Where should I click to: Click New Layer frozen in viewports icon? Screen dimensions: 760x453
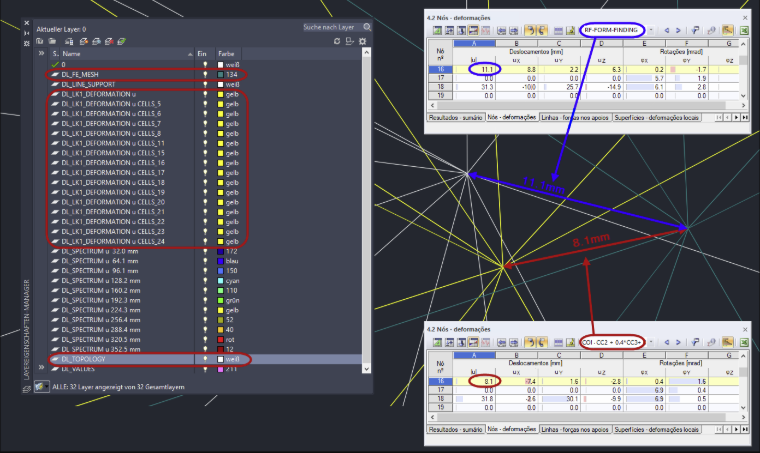(x=96, y=42)
